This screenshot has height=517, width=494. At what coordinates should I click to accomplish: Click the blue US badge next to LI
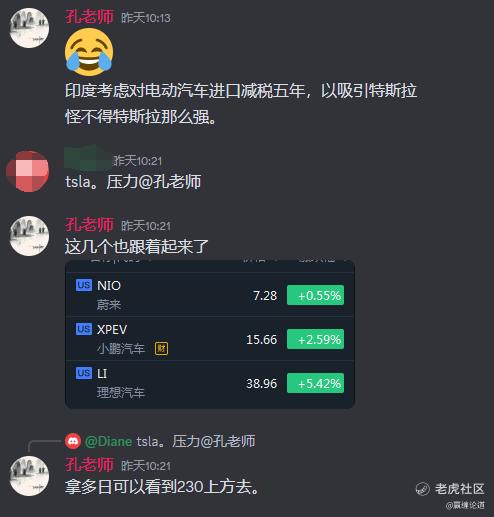click(84, 373)
